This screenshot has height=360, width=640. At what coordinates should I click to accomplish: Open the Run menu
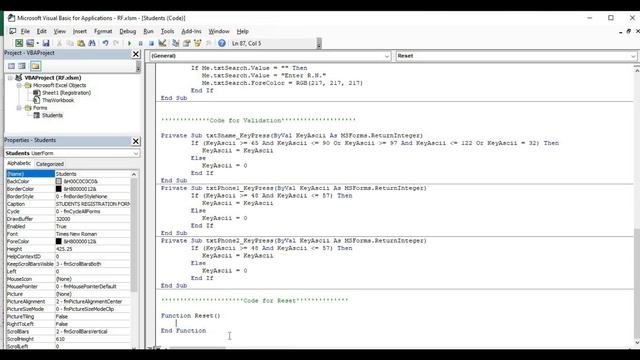pos(149,31)
